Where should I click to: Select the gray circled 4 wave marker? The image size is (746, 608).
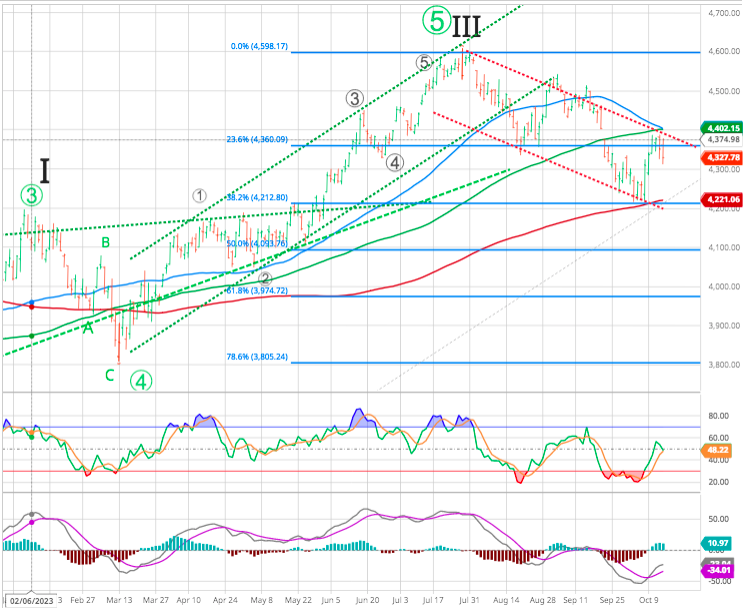(x=395, y=162)
